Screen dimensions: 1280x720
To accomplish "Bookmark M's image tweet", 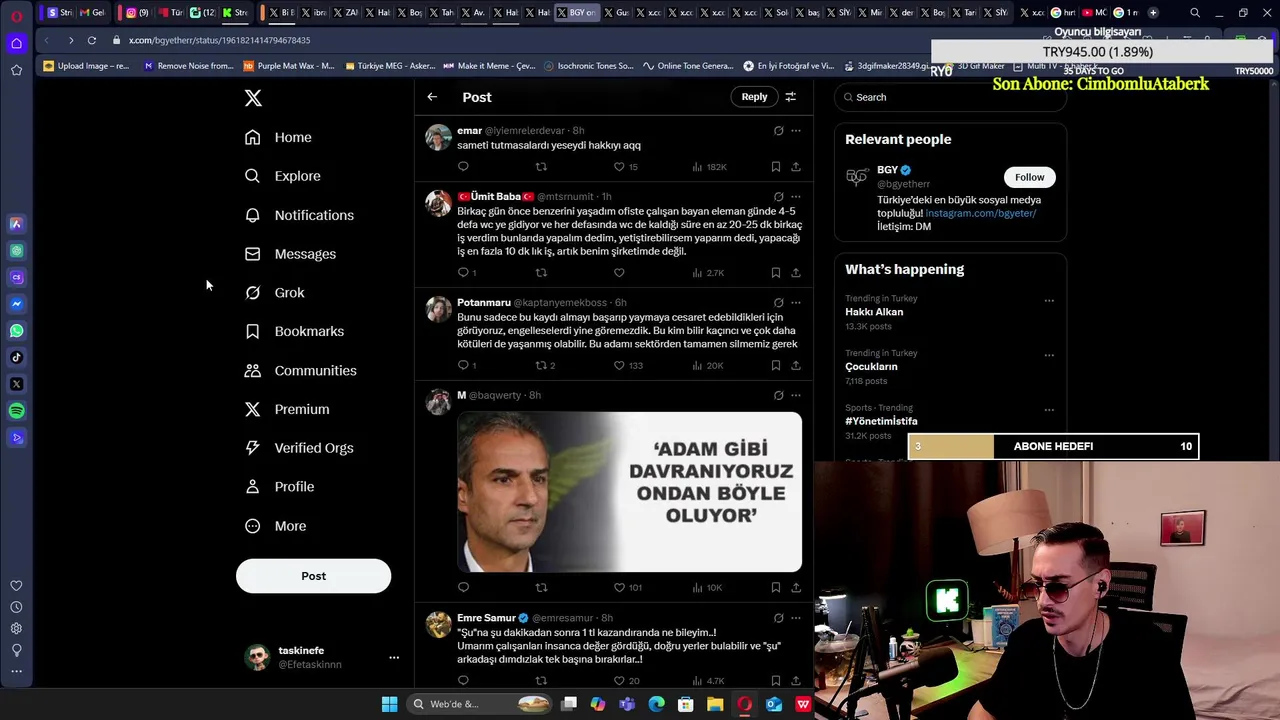I will (x=775, y=588).
